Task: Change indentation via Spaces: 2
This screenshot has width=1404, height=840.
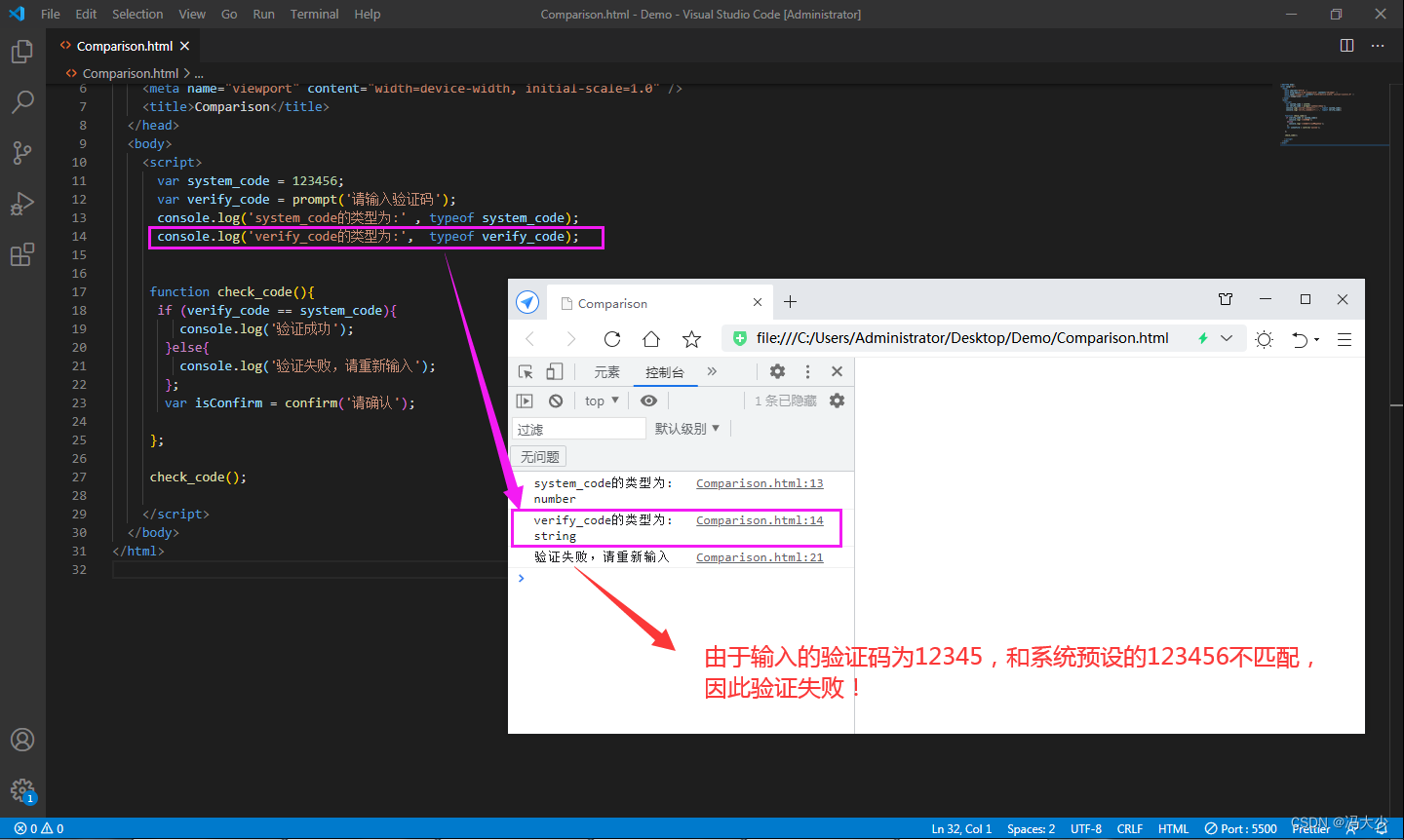Action: [x=1031, y=829]
